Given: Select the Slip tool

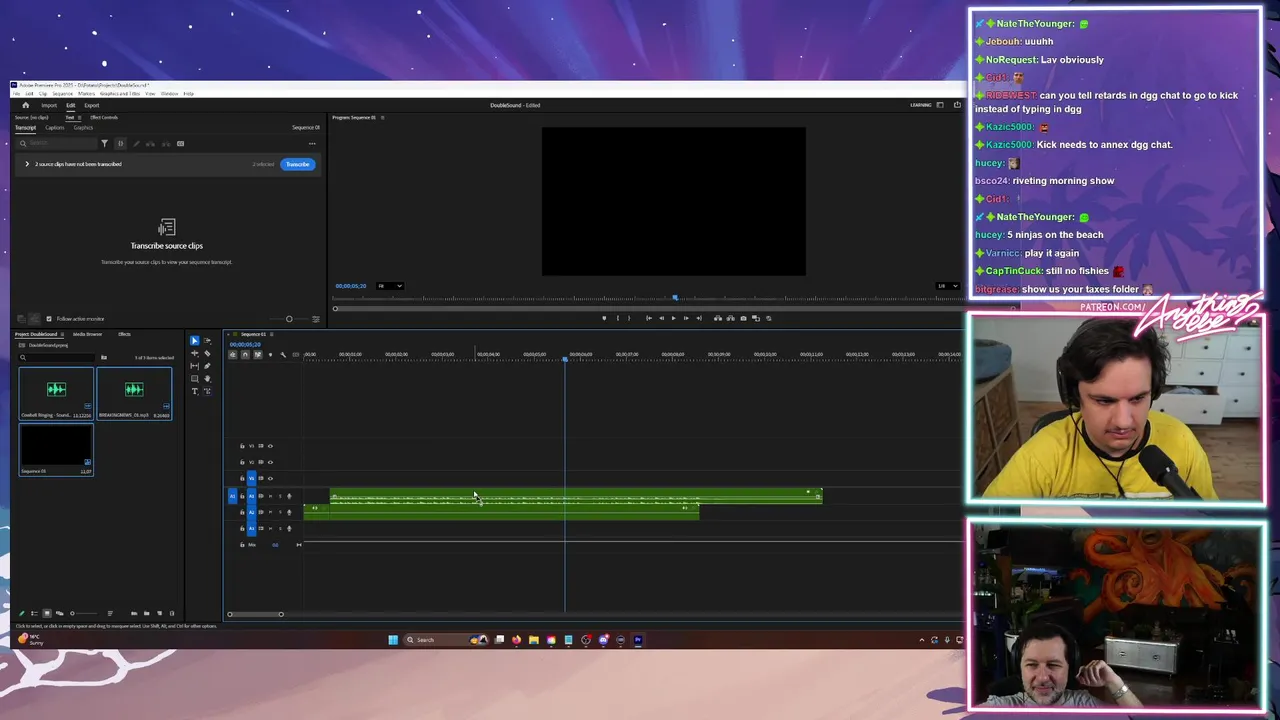Looking at the screenshot, I should click(195, 366).
